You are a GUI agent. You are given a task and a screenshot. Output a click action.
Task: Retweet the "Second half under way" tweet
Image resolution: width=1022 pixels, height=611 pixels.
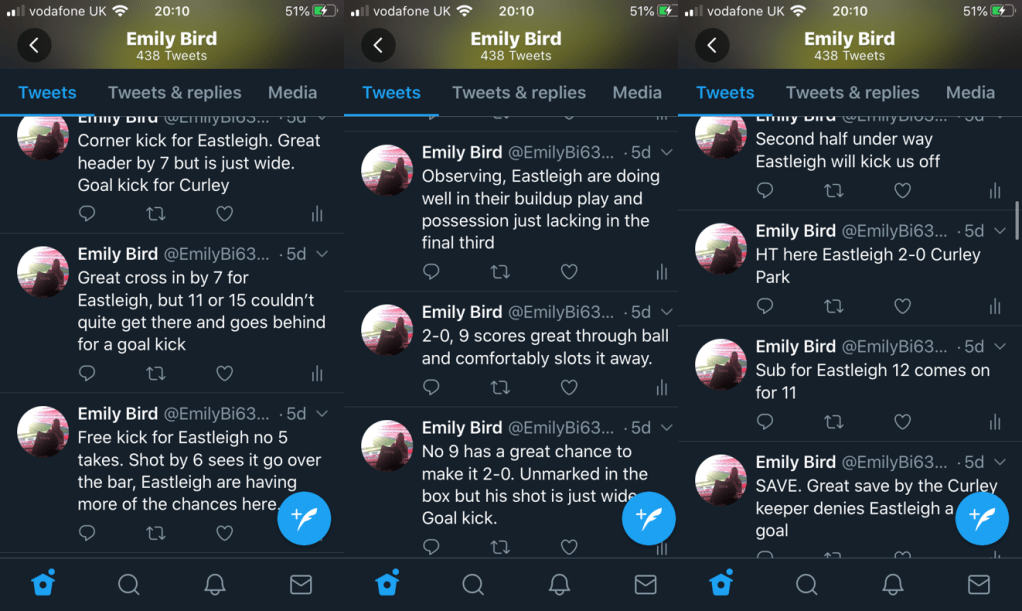(x=833, y=190)
